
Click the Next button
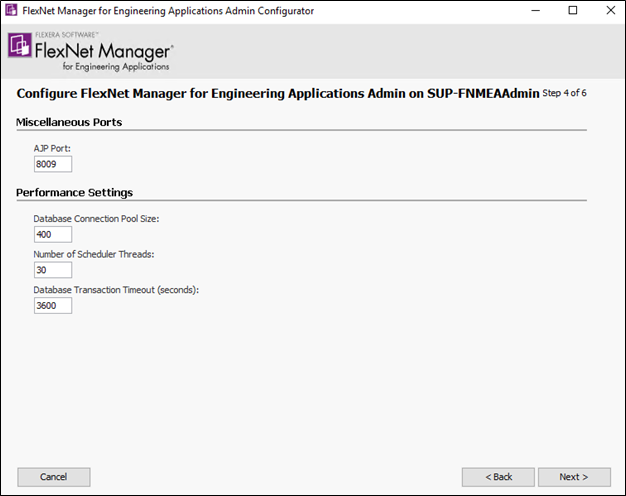point(574,477)
